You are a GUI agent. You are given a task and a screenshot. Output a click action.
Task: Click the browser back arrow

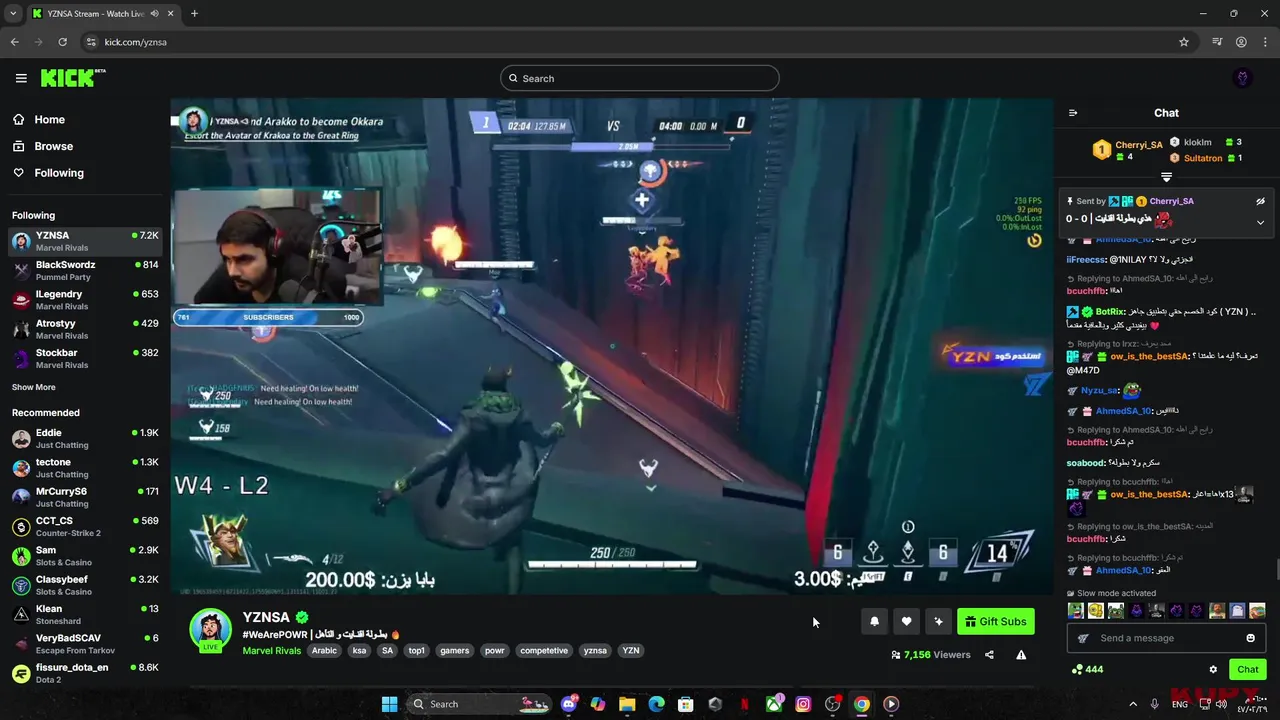[x=14, y=42]
